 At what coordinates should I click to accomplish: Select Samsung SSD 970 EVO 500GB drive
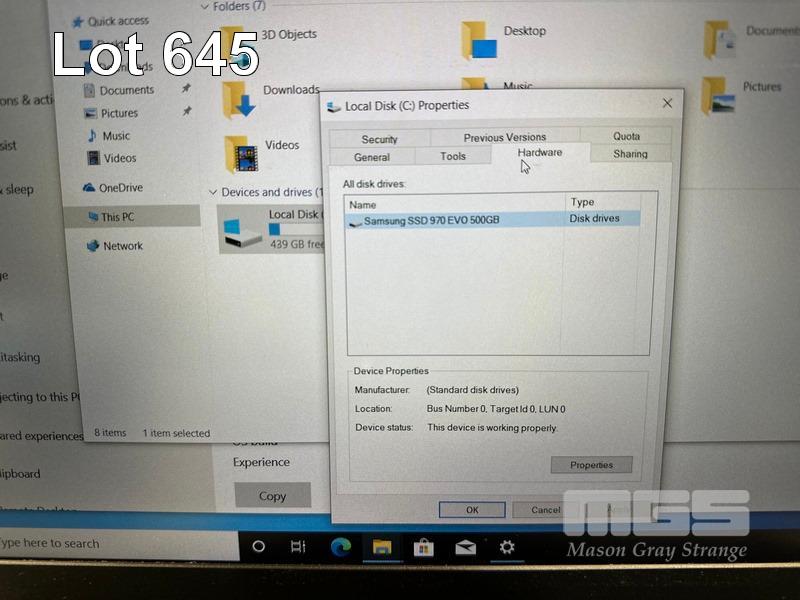click(430, 220)
